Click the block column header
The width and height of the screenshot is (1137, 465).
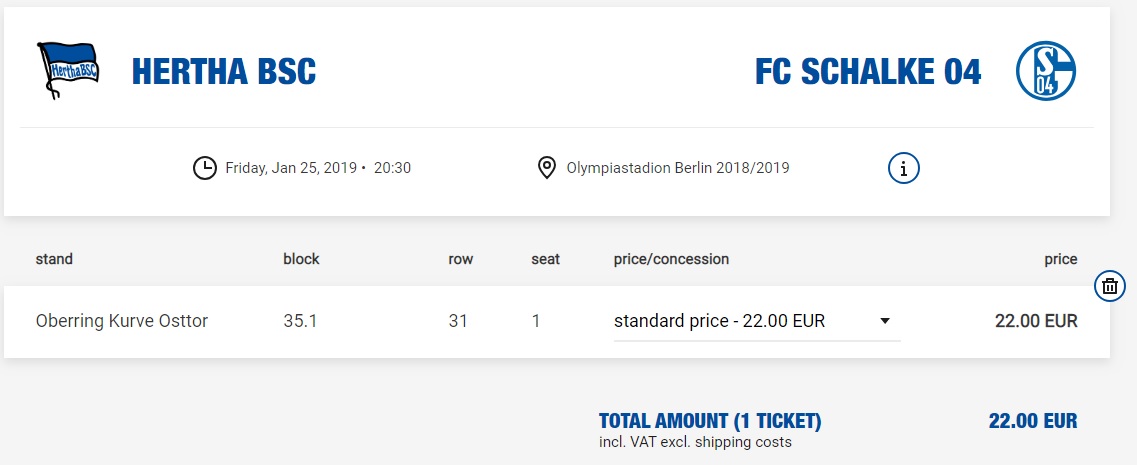301,259
